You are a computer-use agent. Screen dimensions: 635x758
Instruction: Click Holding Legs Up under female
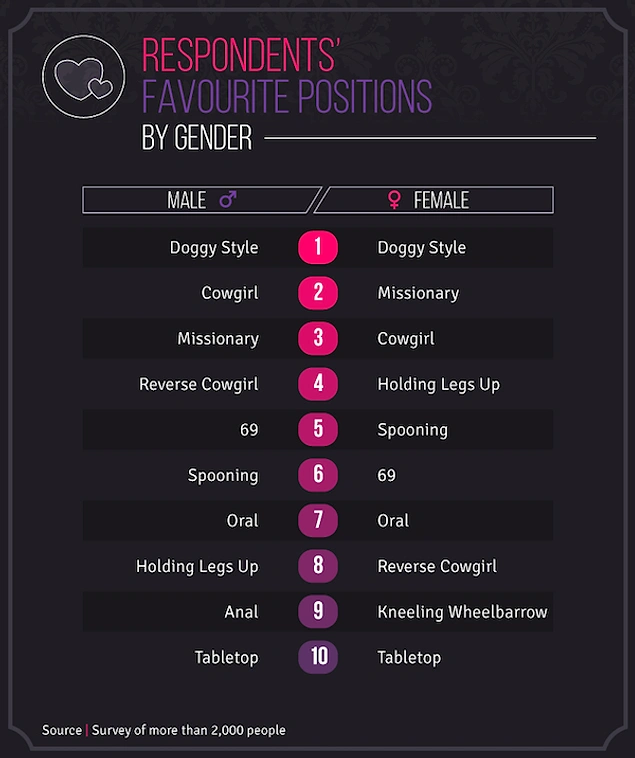439,384
